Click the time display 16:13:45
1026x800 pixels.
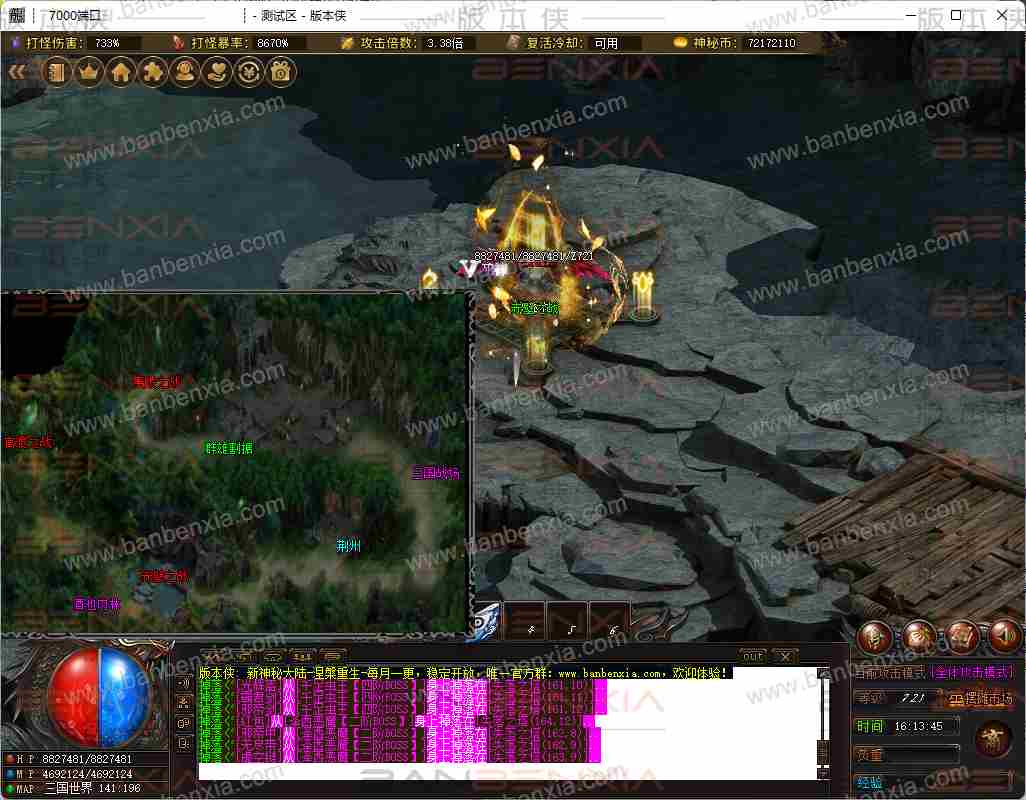[x=919, y=726]
